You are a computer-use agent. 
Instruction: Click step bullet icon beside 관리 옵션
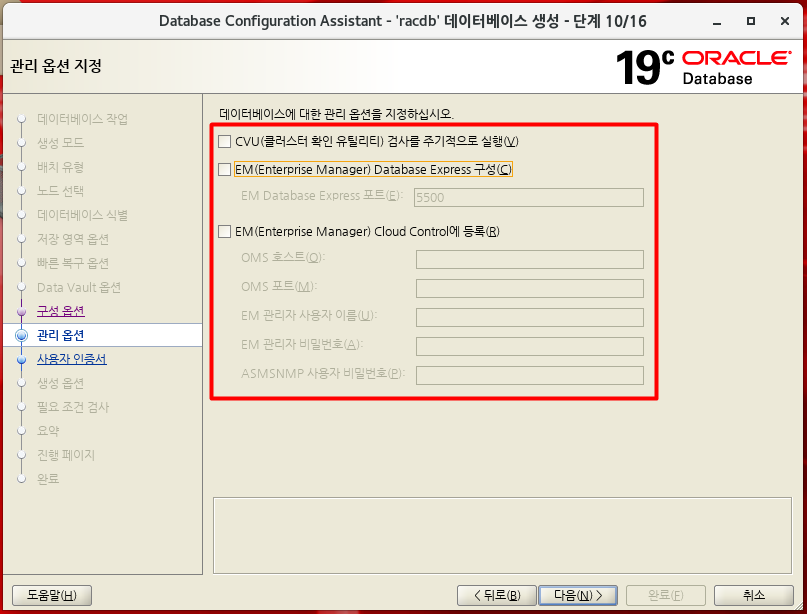(22, 336)
